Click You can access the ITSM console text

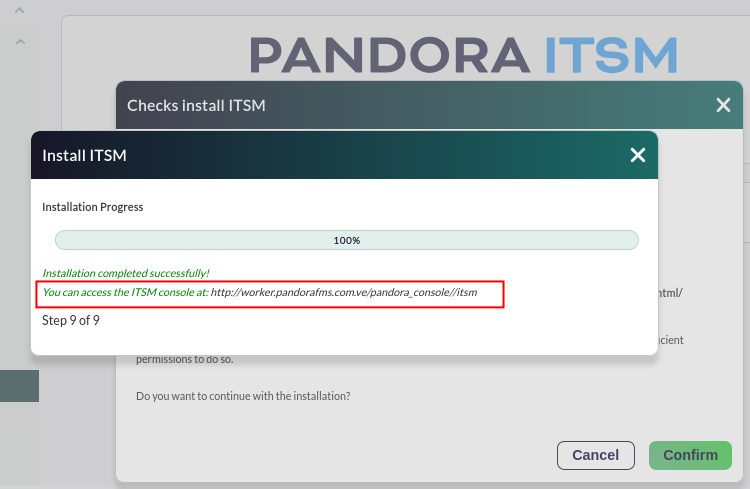click(125, 292)
